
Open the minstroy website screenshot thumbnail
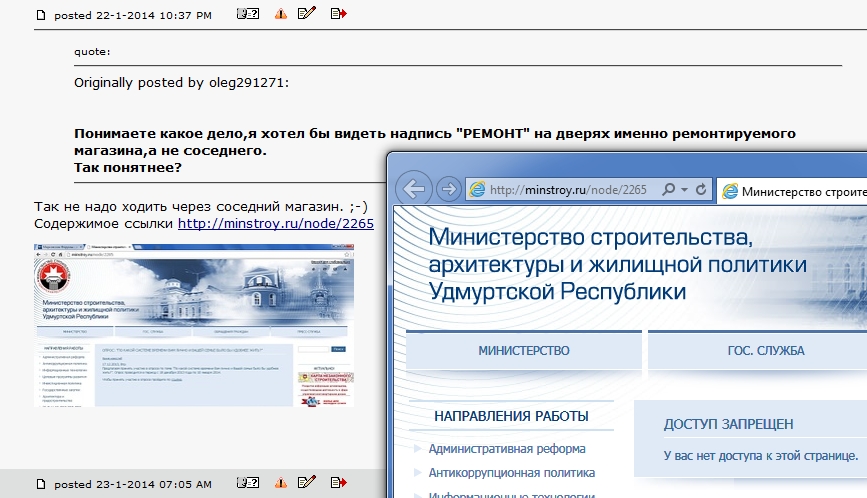click(x=194, y=326)
